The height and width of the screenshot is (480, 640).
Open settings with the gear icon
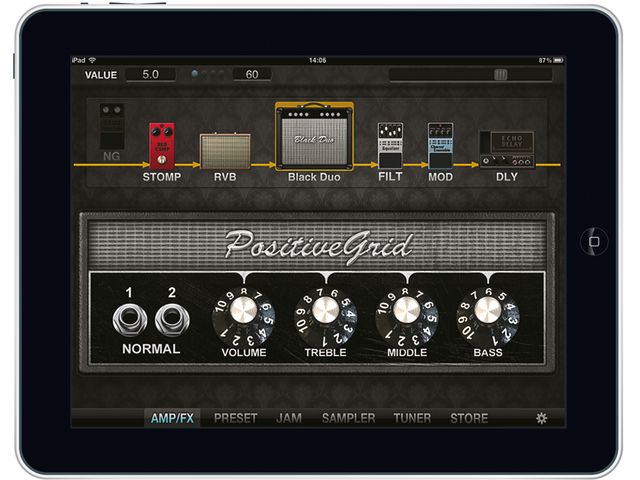click(541, 418)
